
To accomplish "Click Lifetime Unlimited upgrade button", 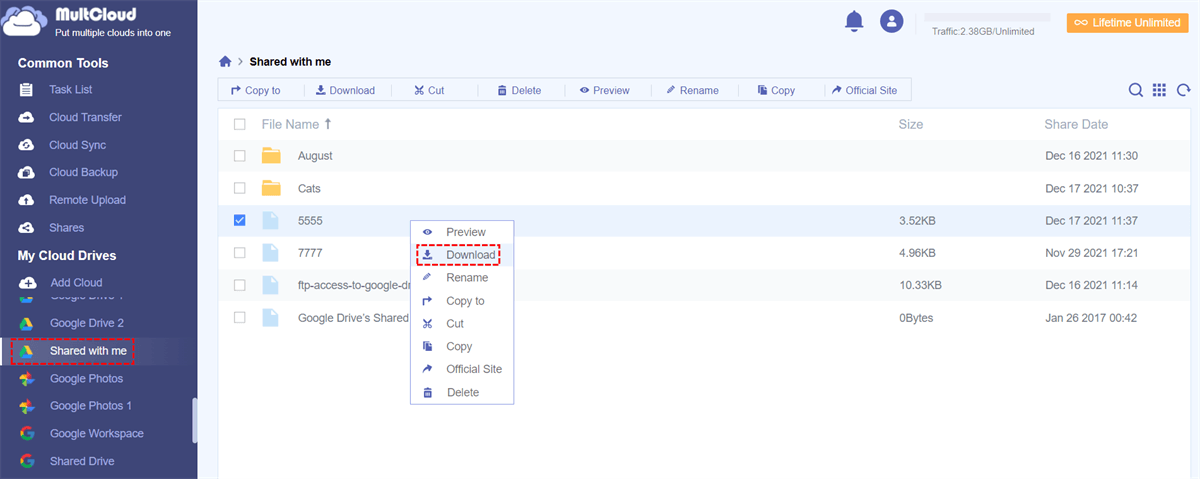I will coord(1127,22).
